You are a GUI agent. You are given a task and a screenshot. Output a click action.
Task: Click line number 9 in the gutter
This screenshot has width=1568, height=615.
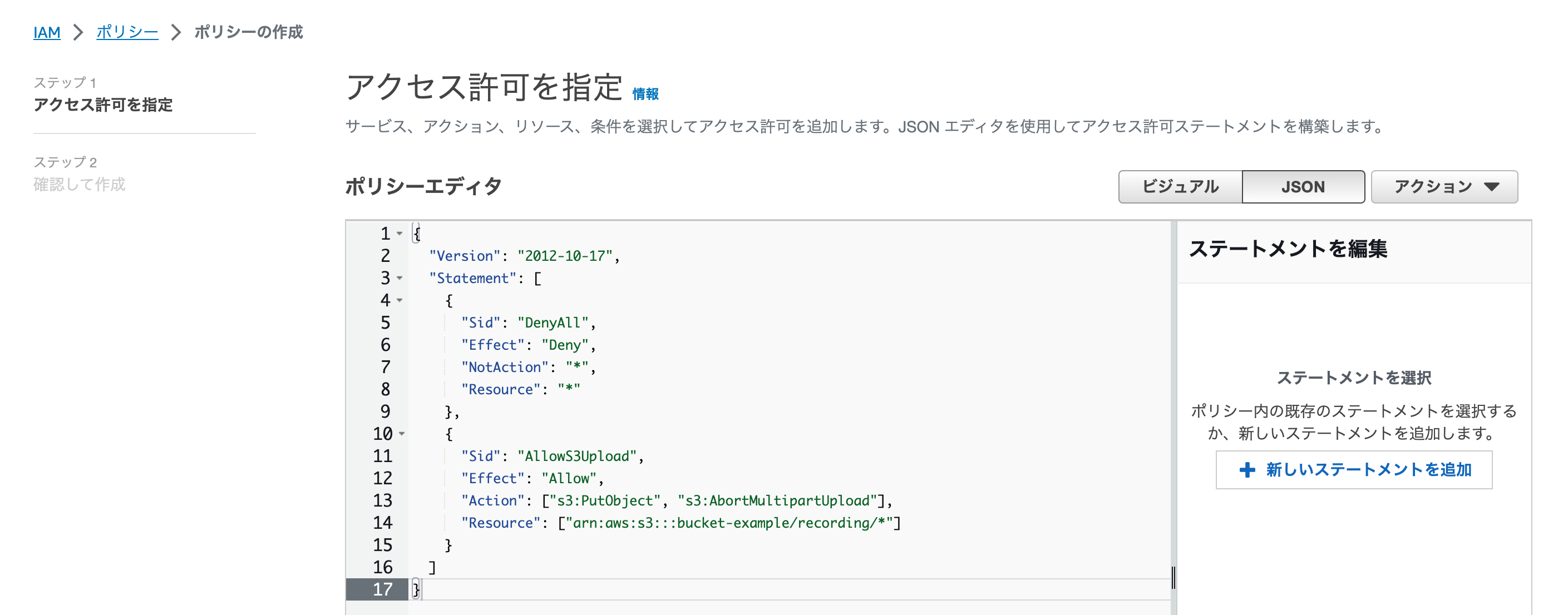pyautogui.click(x=385, y=412)
